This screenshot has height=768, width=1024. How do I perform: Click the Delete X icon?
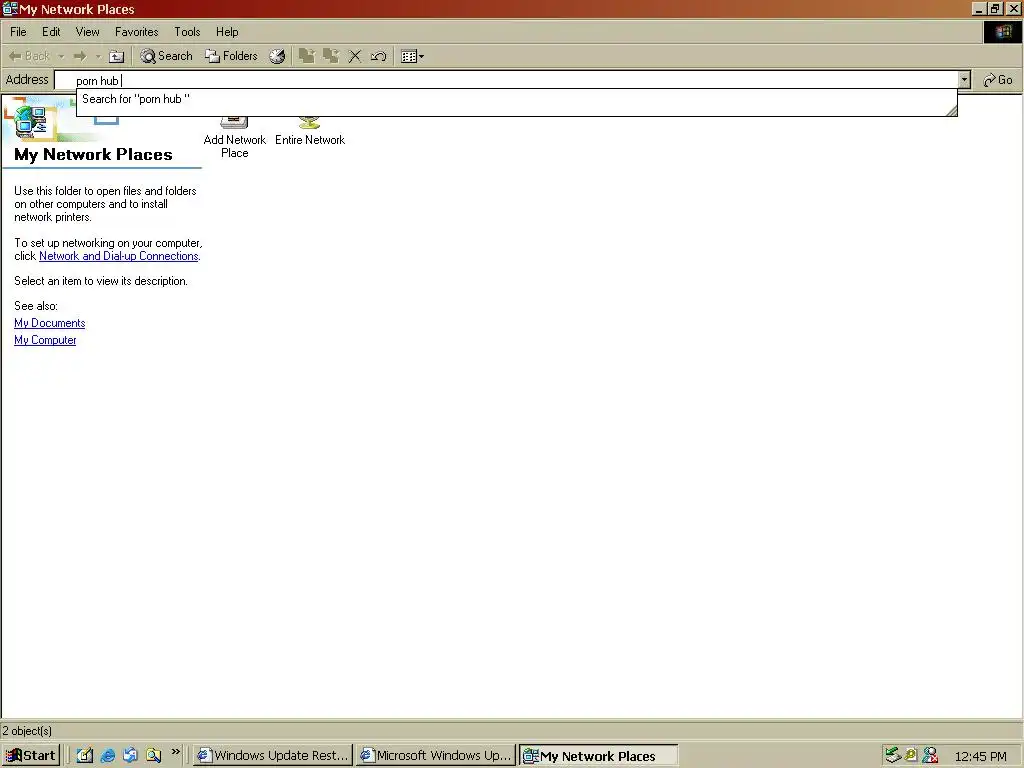pos(355,56)
